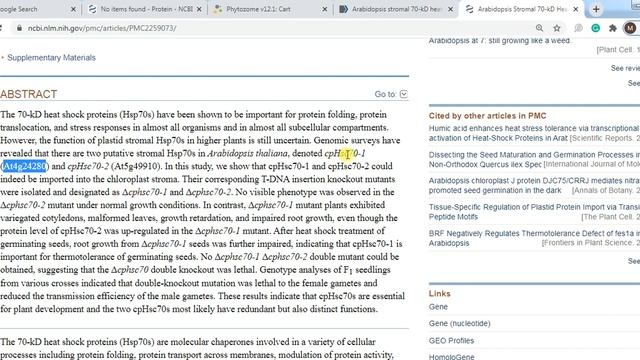Click the ABSTRACT heading
This screenshot has width=640, height=360.
(29, 94)
